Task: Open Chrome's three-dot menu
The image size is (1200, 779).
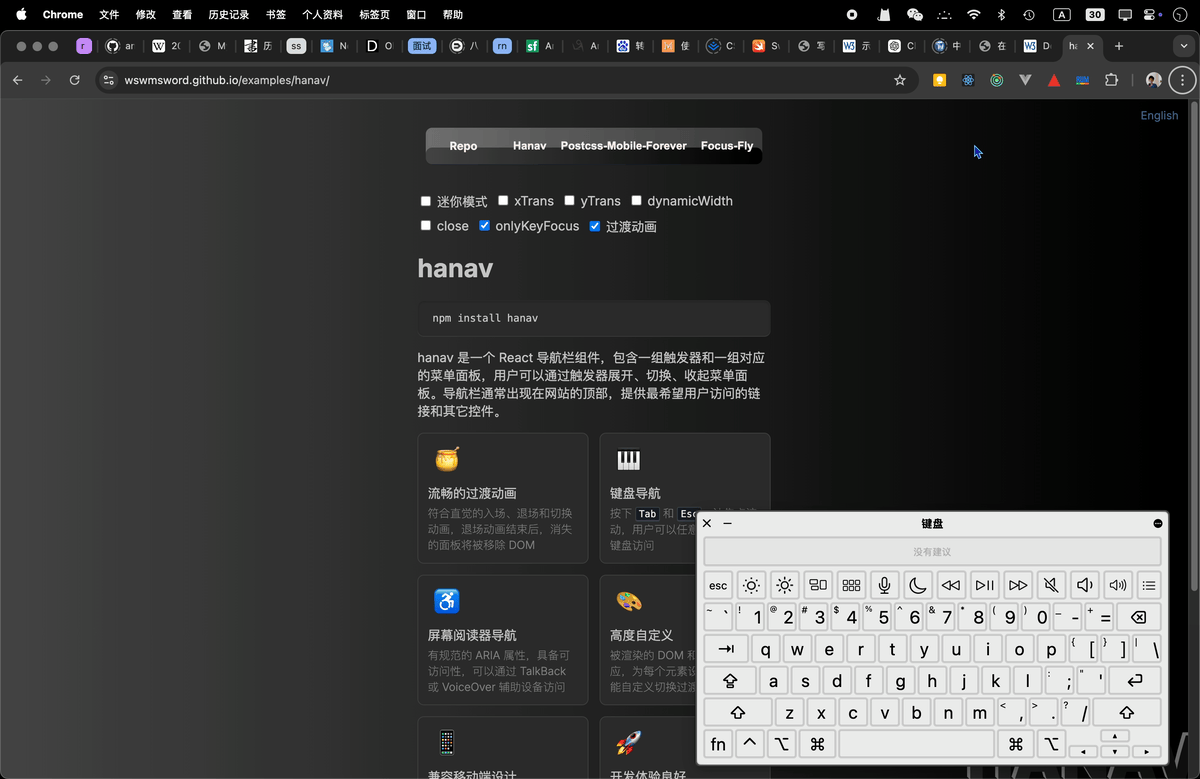Action: pos(1182,80)
